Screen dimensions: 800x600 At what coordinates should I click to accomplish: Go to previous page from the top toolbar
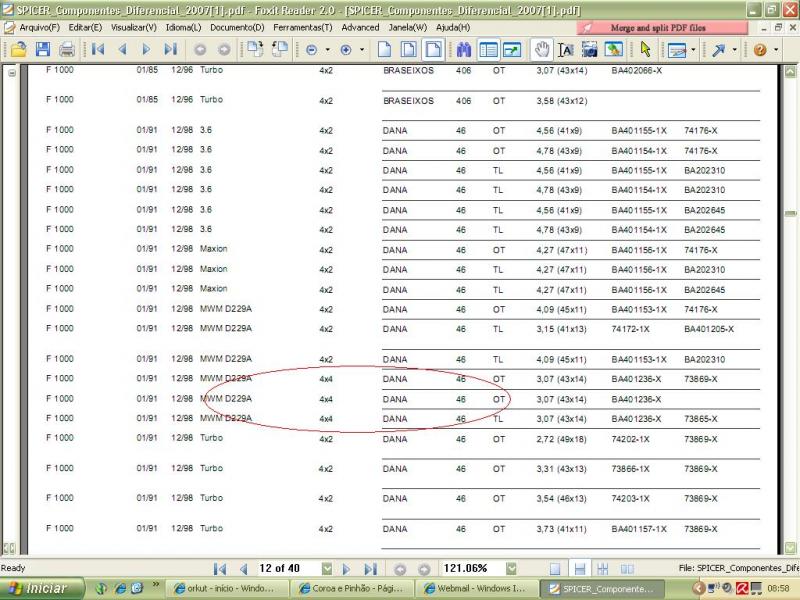(122, 49)
